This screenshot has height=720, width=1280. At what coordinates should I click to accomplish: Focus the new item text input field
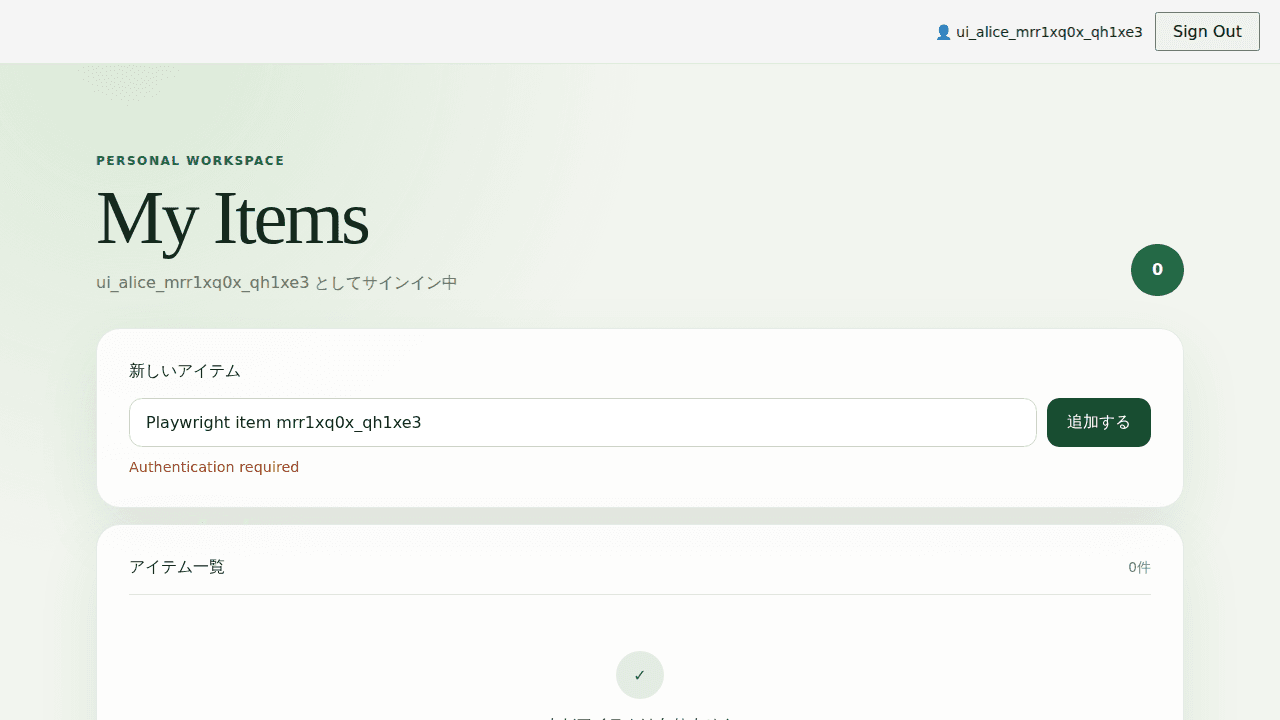[x=583, y=422]
